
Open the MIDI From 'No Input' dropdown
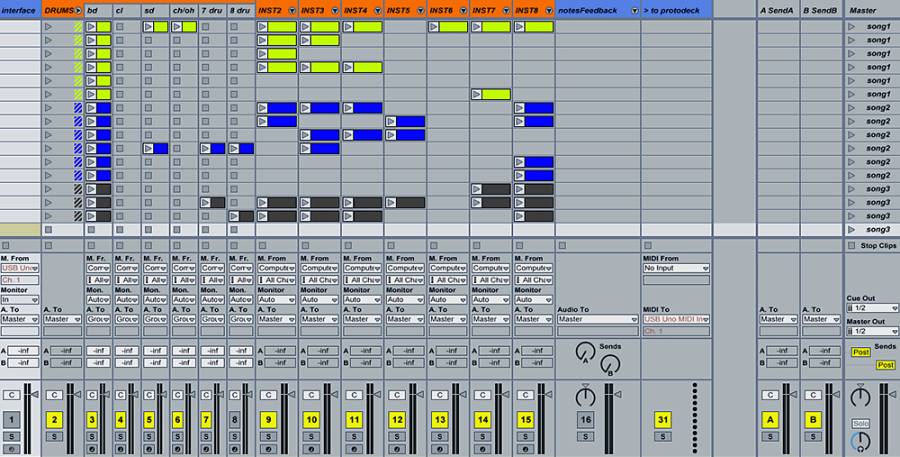[676, 268]
